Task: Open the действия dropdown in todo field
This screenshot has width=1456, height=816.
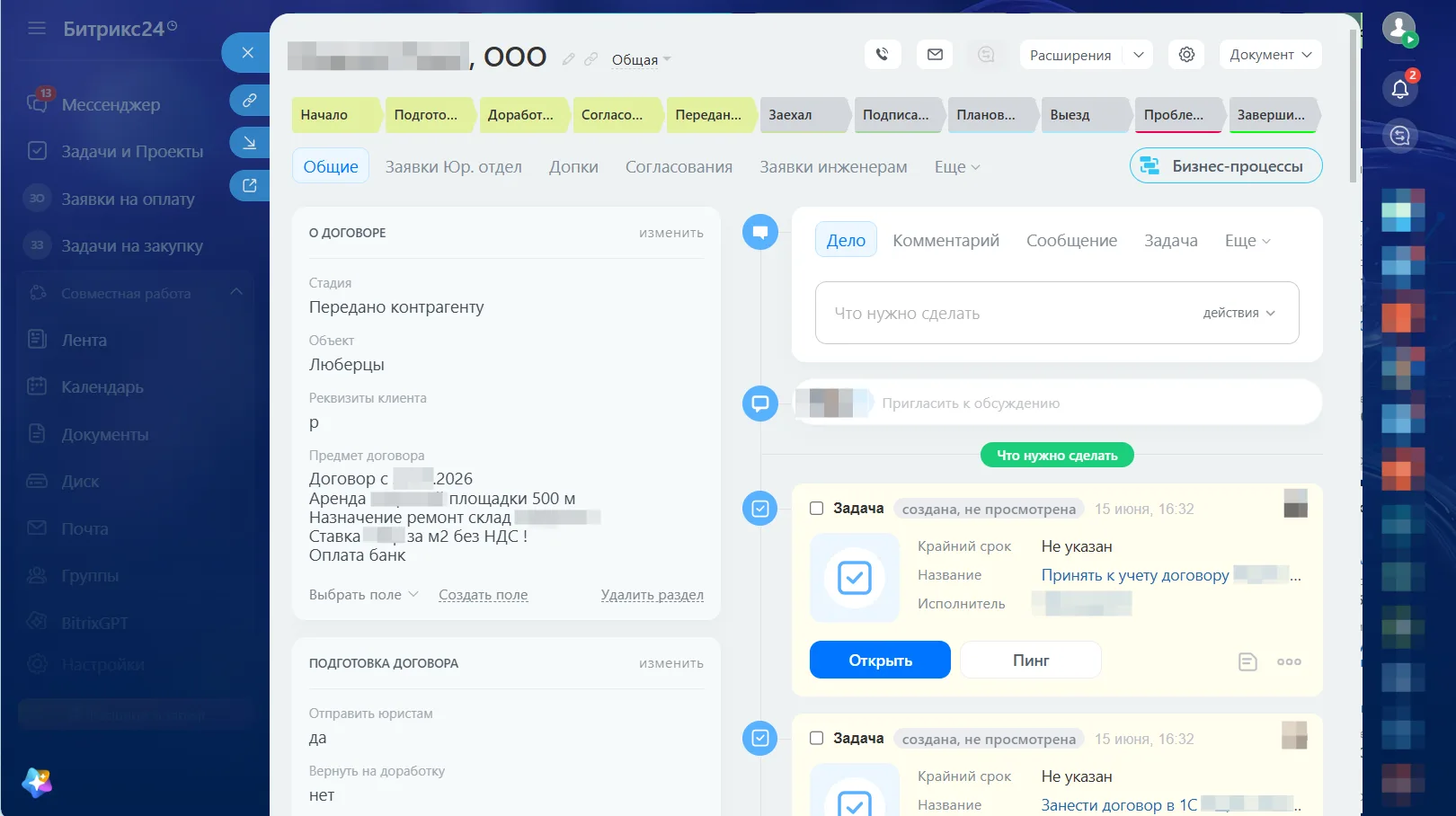Action: pos(1238,313)
